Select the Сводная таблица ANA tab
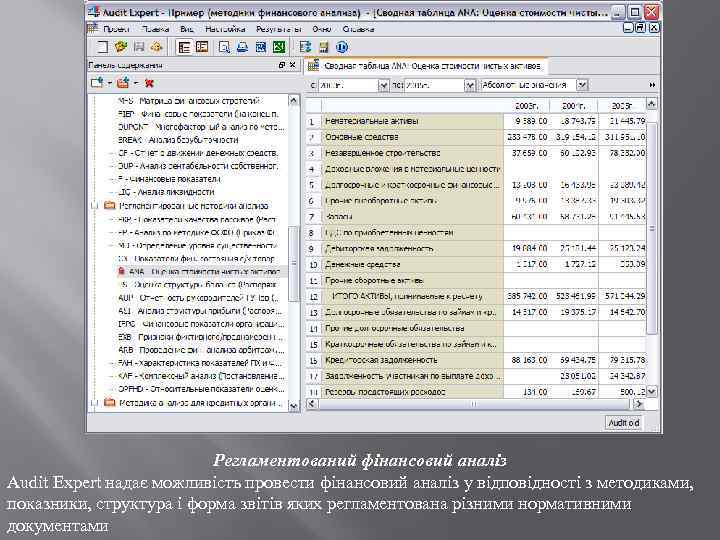 pyautogui.click(x=426, y=66)
